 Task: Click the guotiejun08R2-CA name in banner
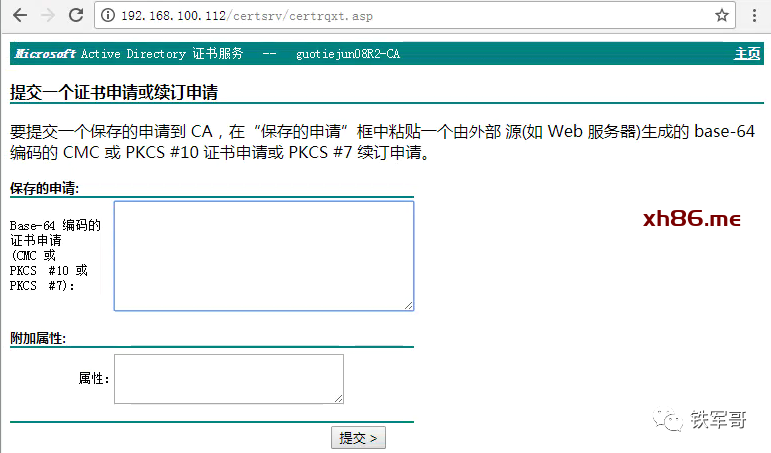coord(348,54)
